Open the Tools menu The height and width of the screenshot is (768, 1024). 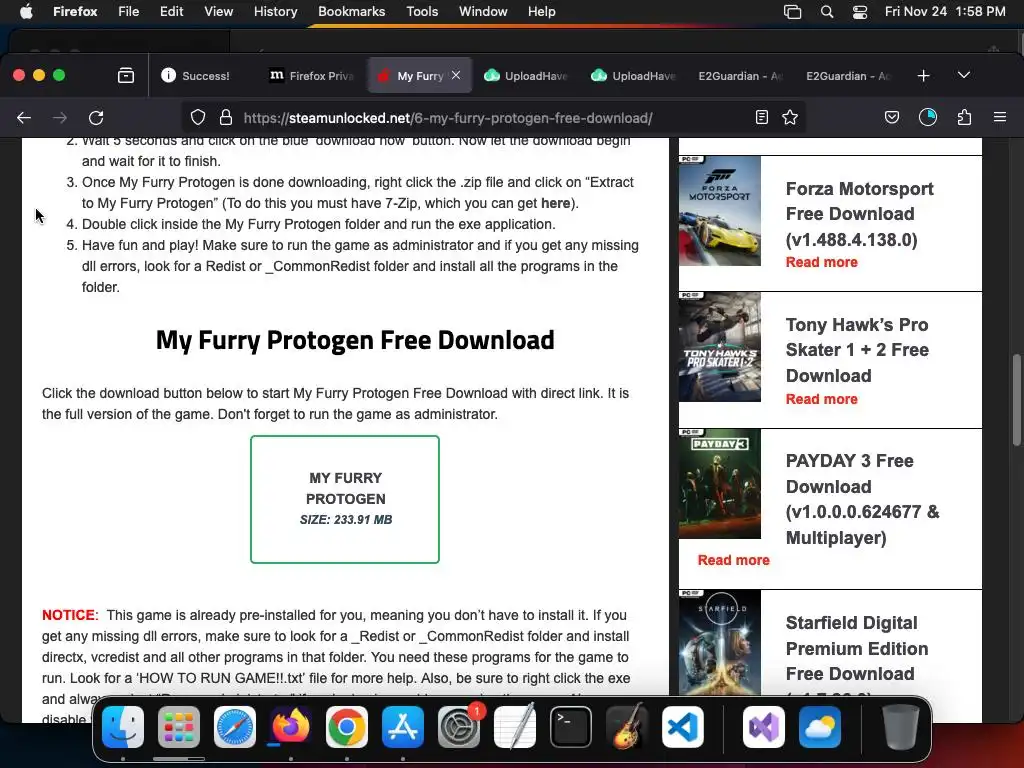click(422, 12)
